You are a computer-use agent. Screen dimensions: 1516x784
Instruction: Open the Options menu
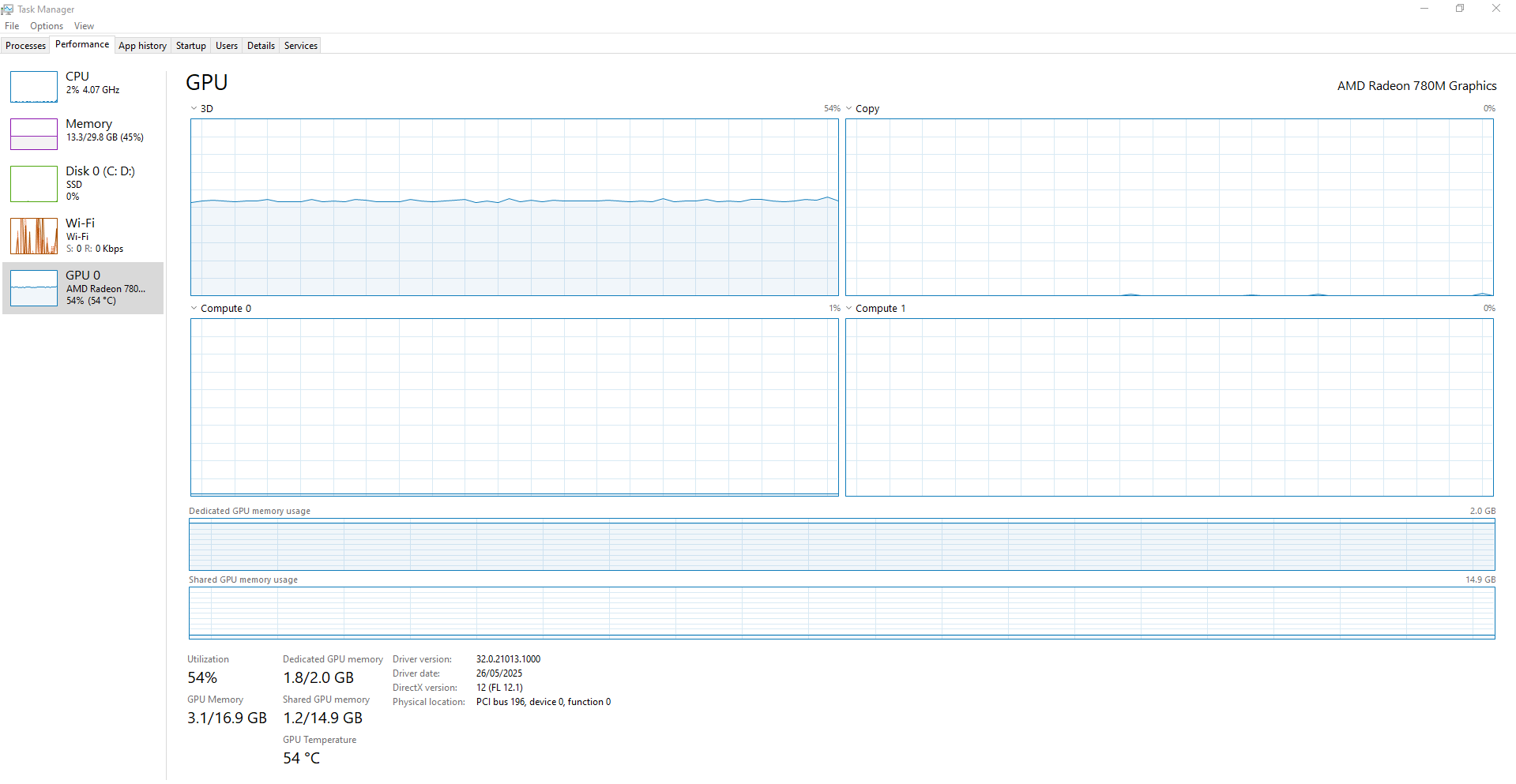click(47, 26)
